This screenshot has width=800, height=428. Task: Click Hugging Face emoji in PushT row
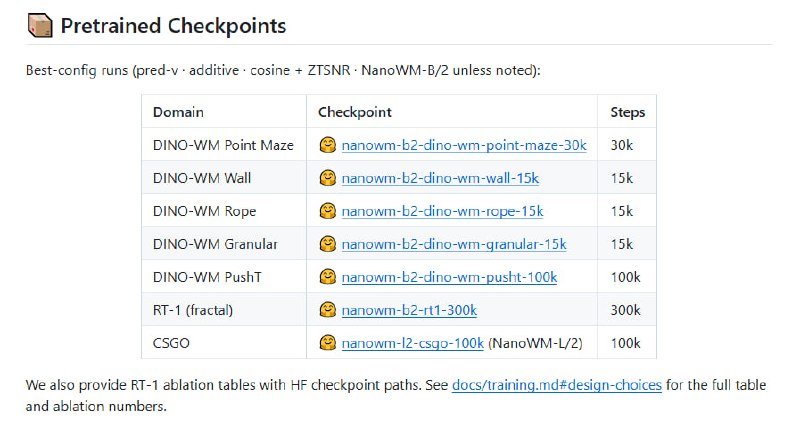coord(328,277)
